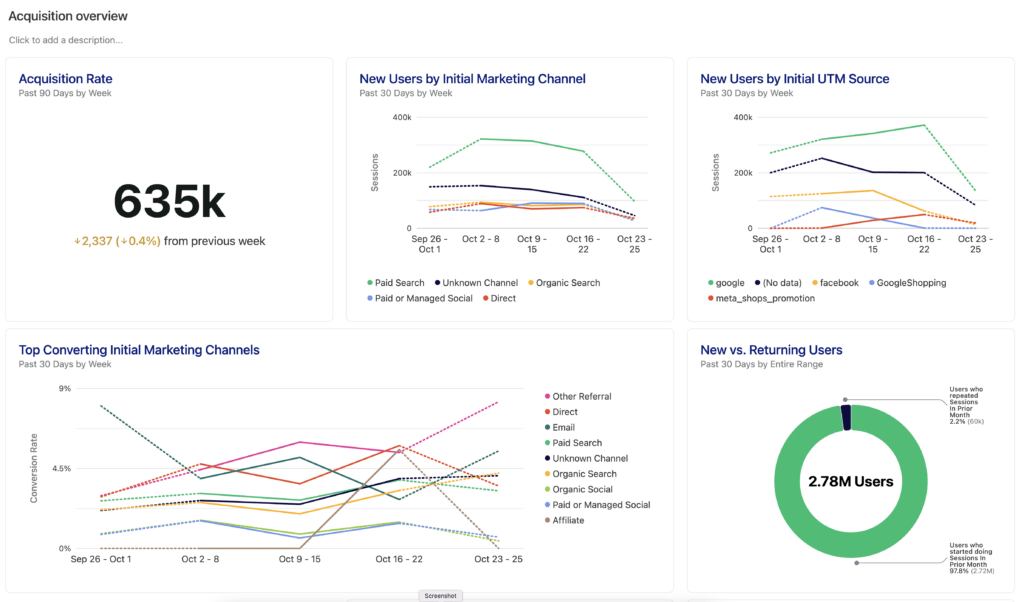Viewport: 1024px width, 602px height.
Task: Open the New Users by Initial Marketing Channel report
Action: pos(472,78)
